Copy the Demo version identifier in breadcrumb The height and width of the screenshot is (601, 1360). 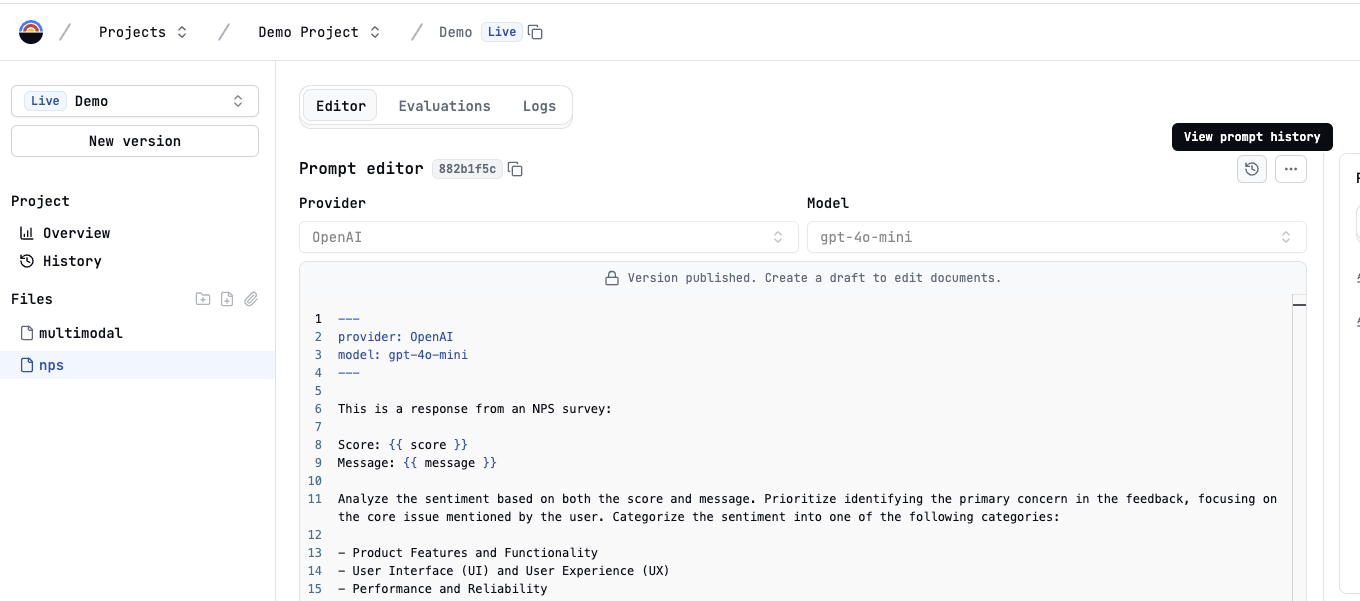(535, 32)
